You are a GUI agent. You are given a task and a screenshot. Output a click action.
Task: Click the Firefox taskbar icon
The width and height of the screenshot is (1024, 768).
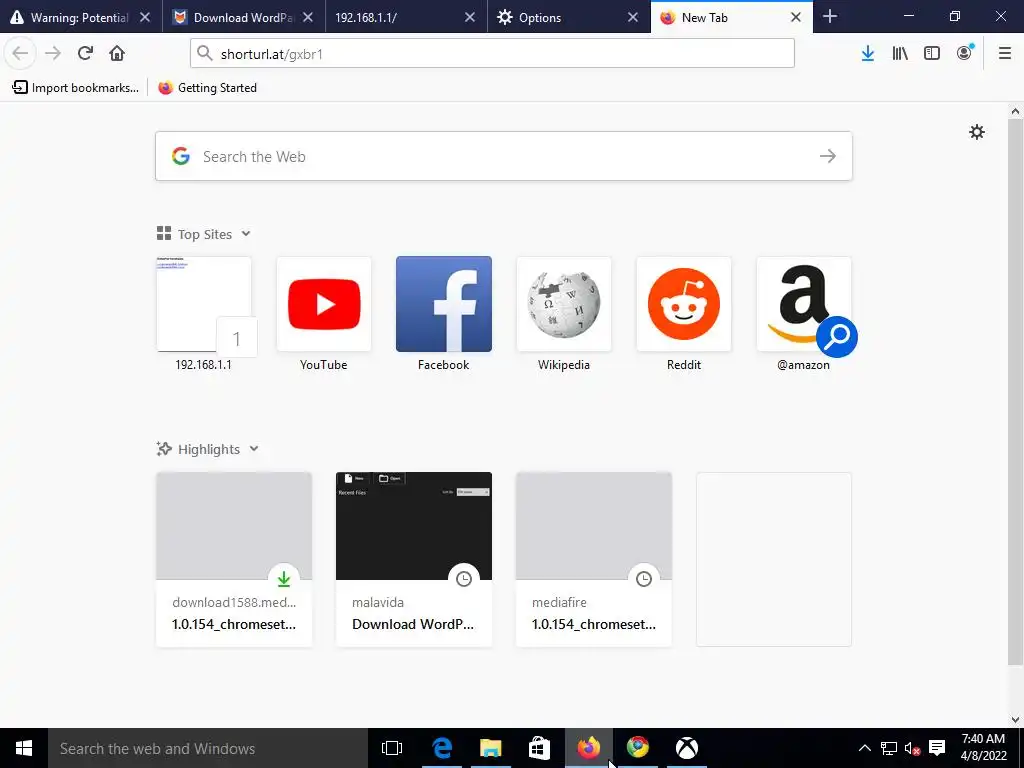pos(588,748)
